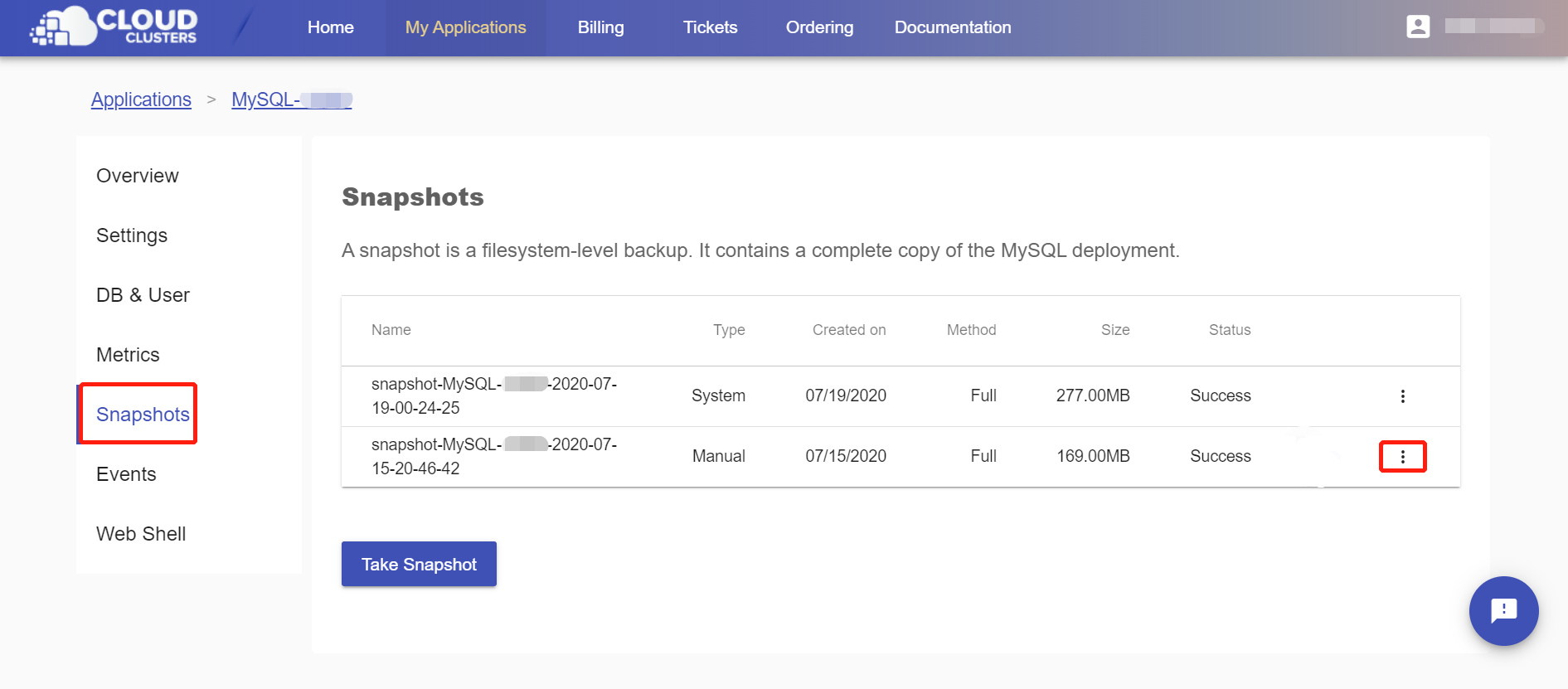1568x689 pixels.
Task: Click Full method in the 169.00MB row
Action: [983, 457]
